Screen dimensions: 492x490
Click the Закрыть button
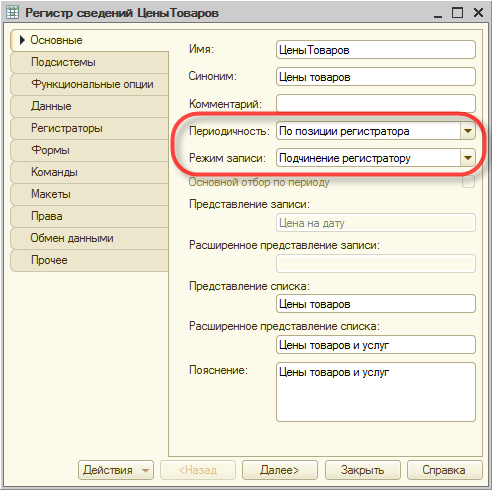click(363, 470)
